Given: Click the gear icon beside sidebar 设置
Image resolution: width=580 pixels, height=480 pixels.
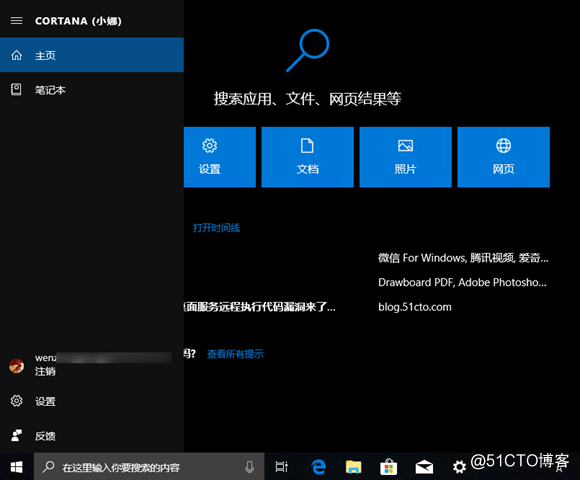Looking at the screenshot, I should (x=16, y=401).
